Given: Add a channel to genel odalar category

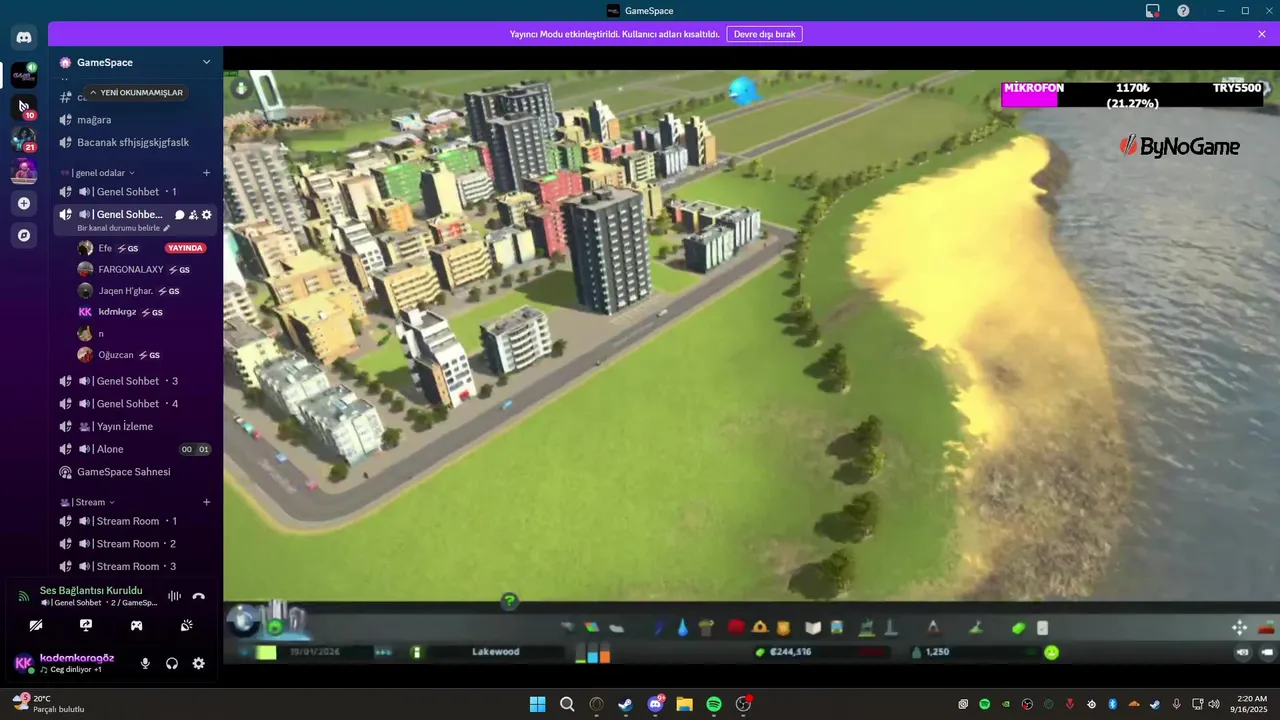Looking at the screenshot, I should pos(207,173).
